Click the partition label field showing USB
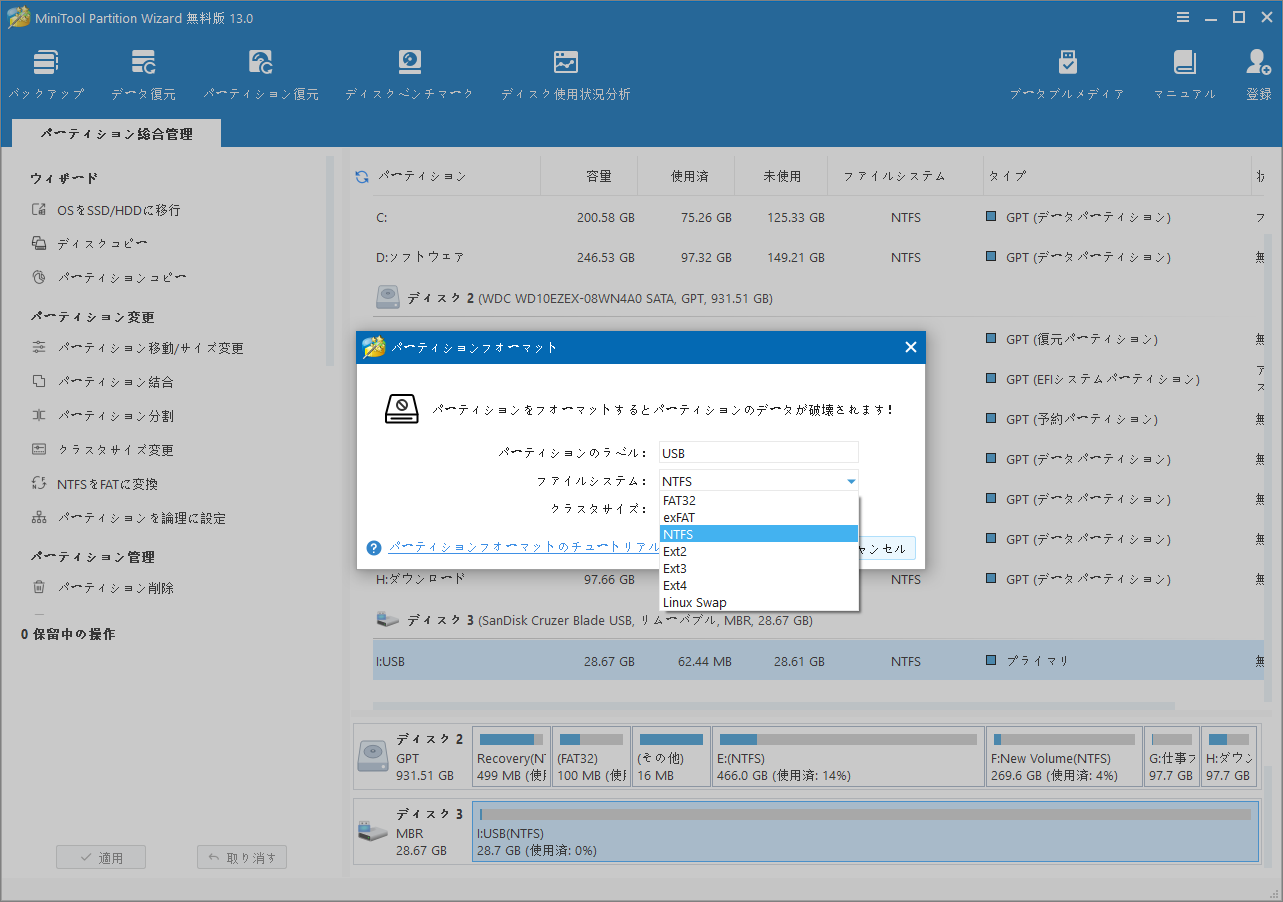Viewport: 1283px width, 902px height. (x=758, y=452)
